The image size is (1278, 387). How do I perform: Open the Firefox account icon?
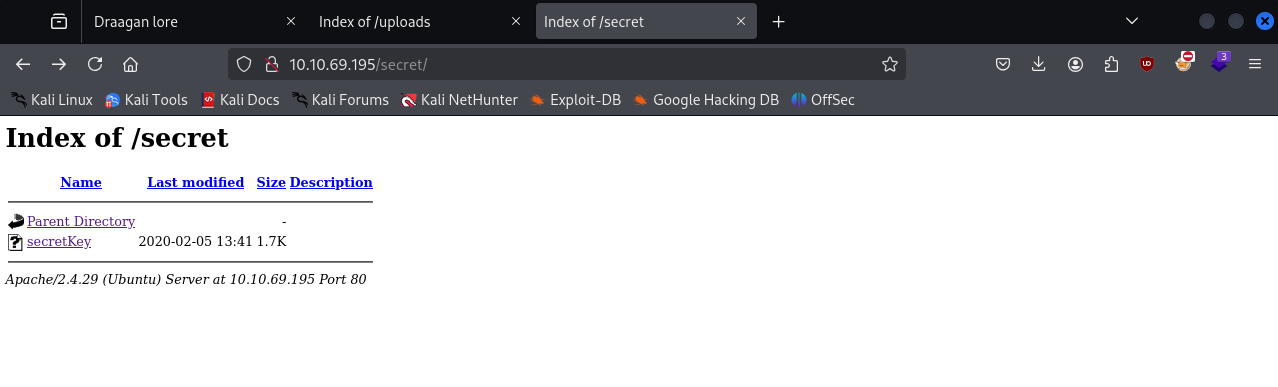tap(1075, 64)
